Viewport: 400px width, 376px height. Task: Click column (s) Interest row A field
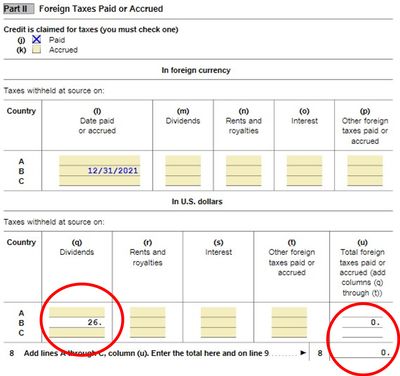(x=218, y=312)
